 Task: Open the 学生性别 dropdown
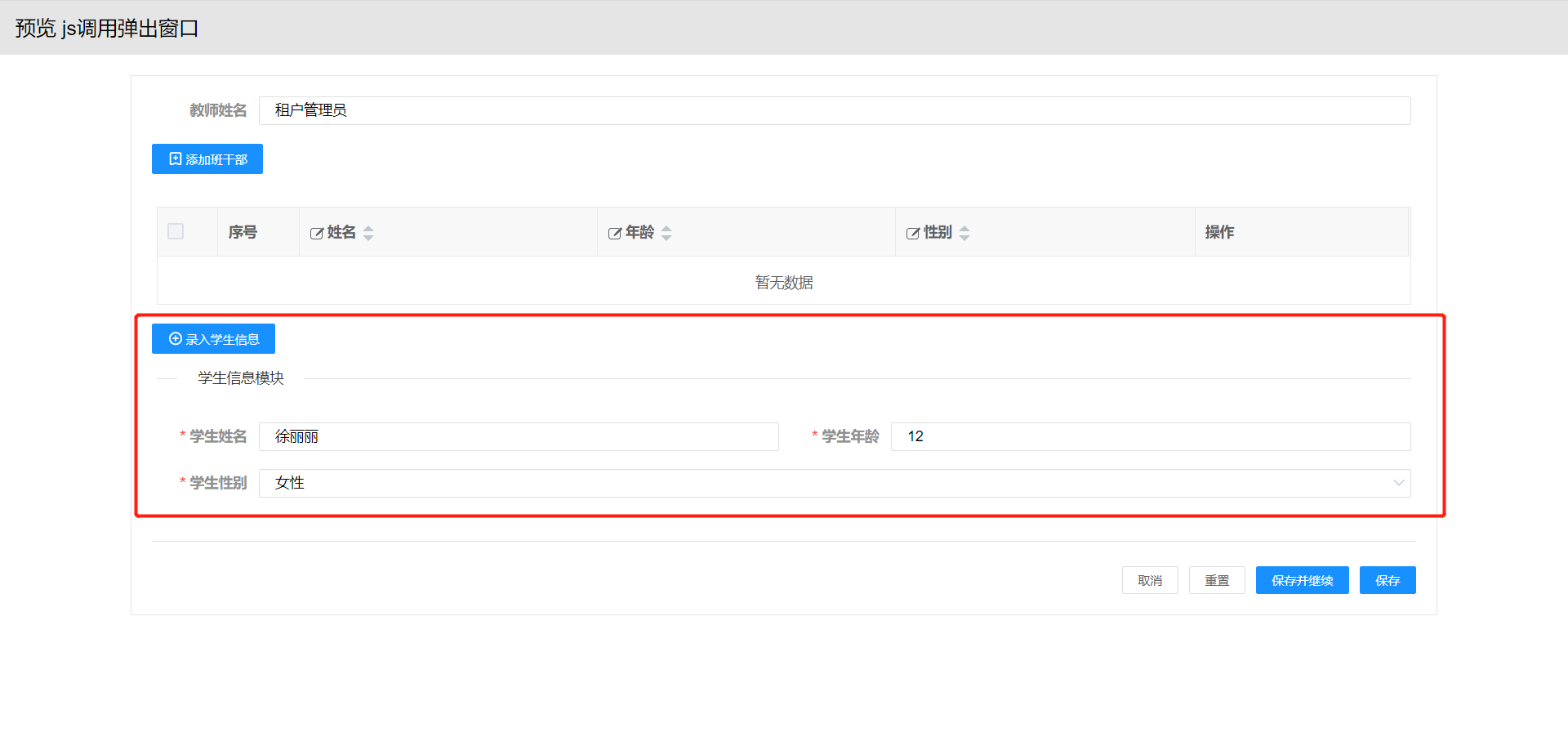pos(817,483)
